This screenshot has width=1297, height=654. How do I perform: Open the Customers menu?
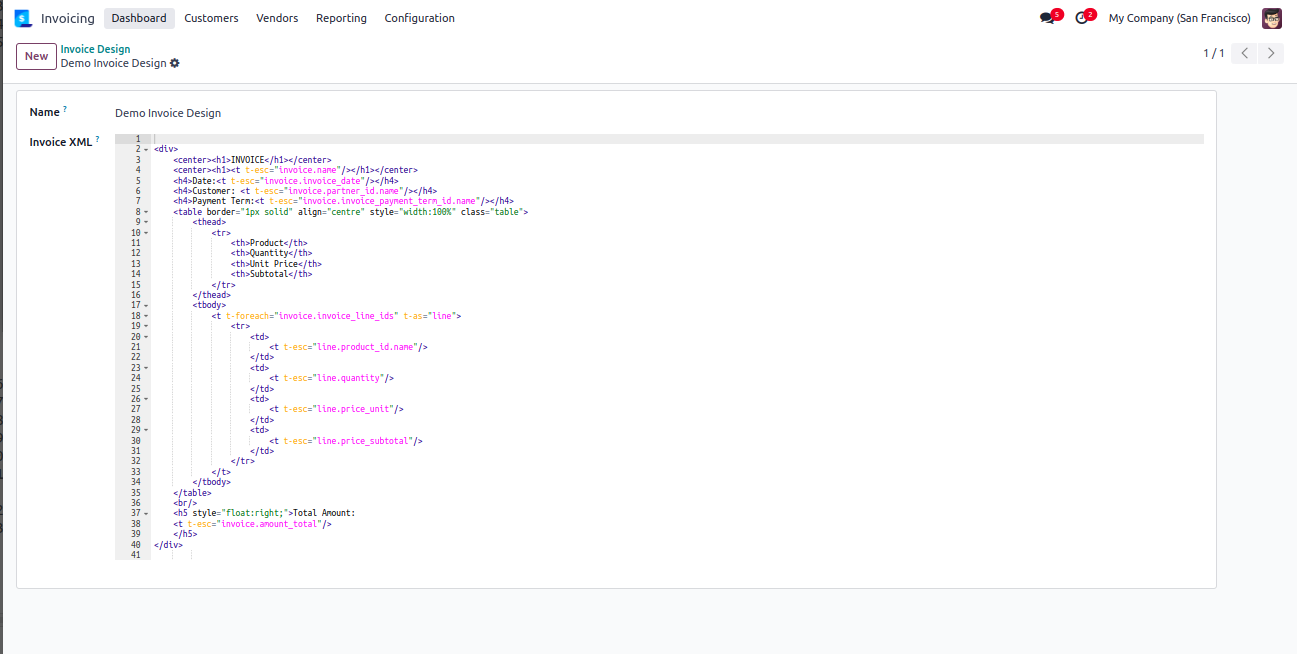pos(211,18)
